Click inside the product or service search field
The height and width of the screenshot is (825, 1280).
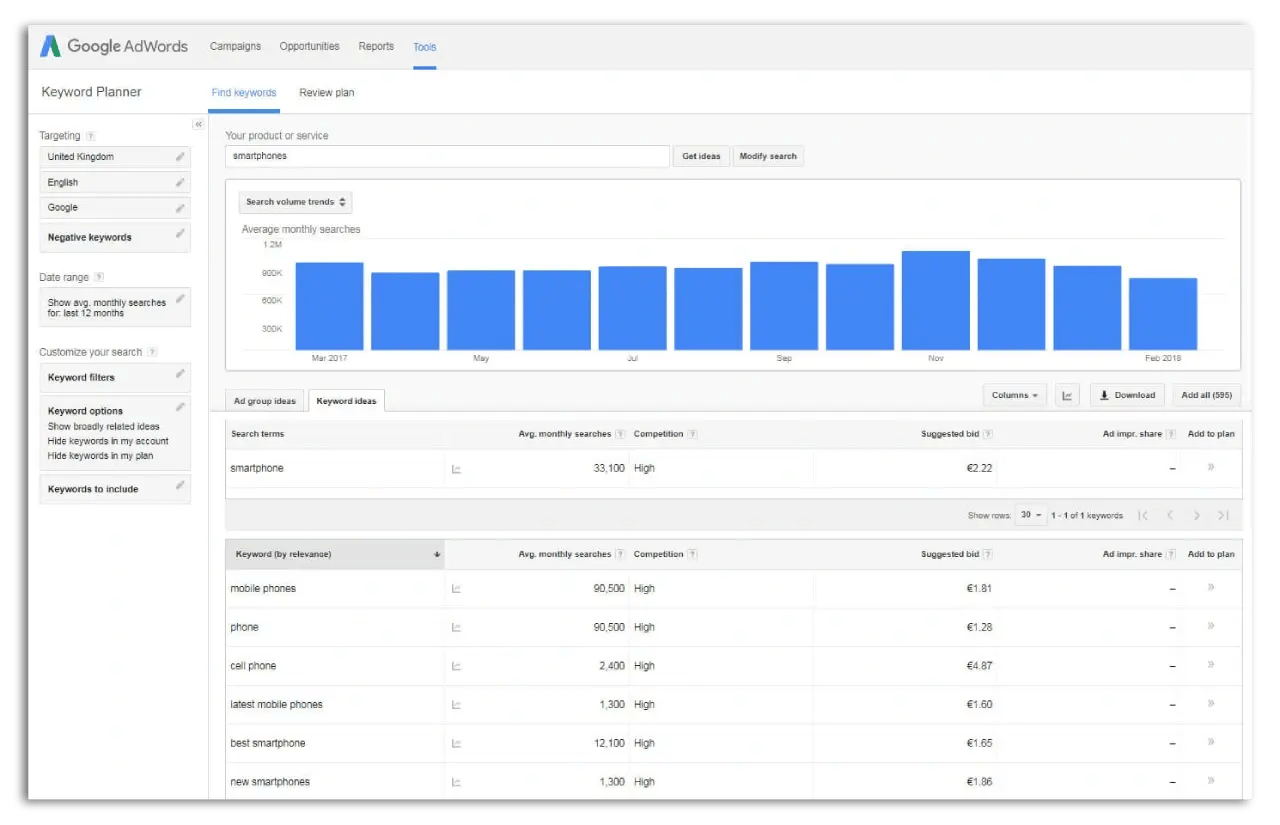(x=446, y=156)
